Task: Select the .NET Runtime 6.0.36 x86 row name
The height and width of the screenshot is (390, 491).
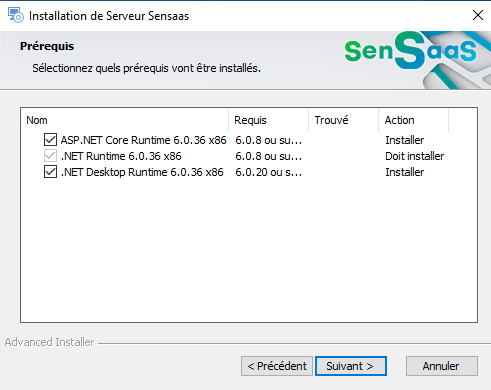Action: [x=121, y=156]
